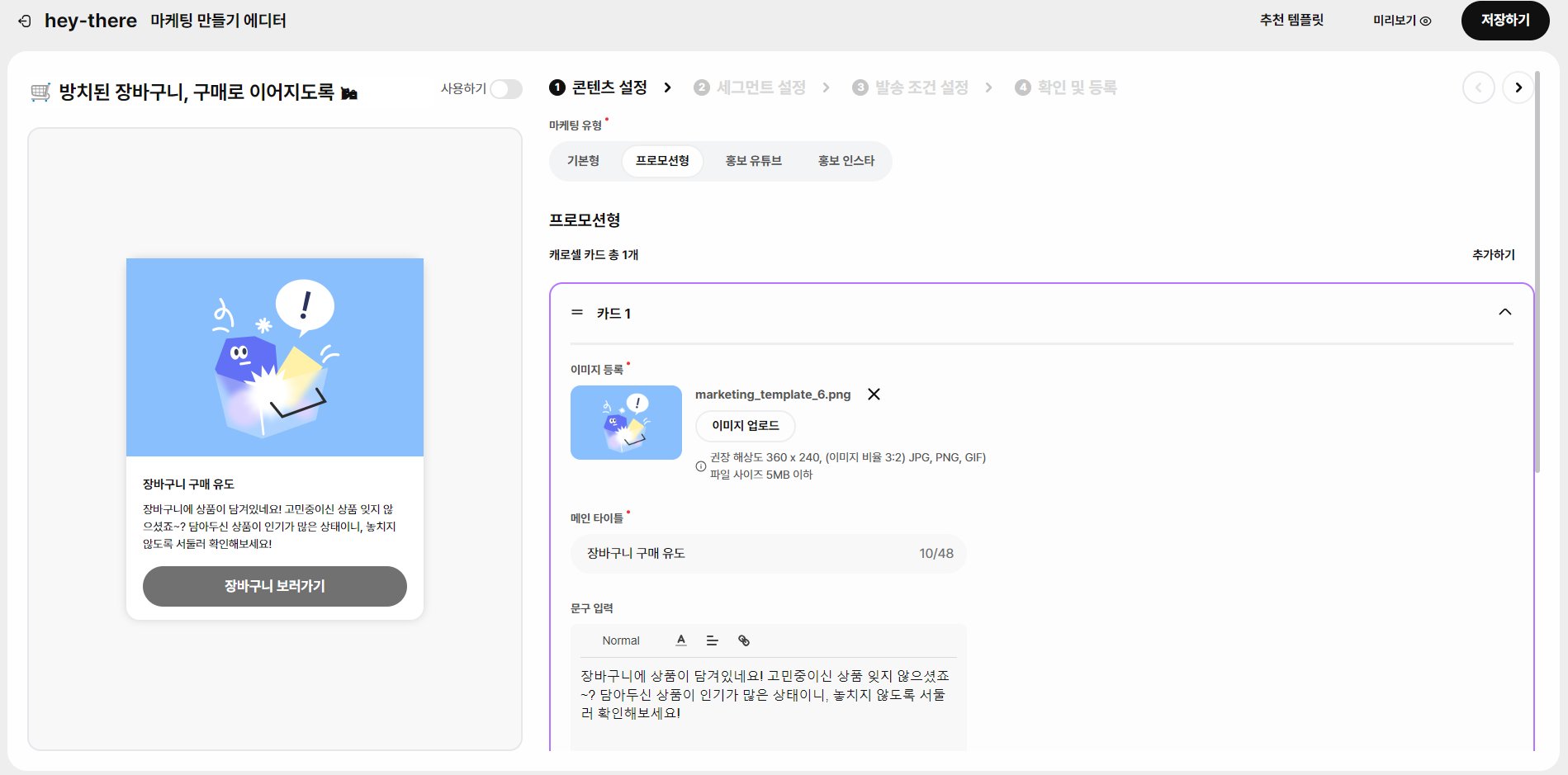Click the 메인 타이틀 input field
The height and width of the screenshot is (775, 1568).
pos(768,554)
